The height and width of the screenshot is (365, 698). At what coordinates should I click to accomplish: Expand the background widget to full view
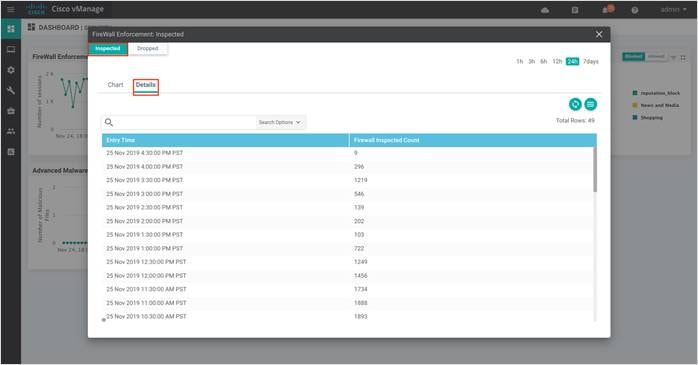pyautogui.click(x=683, y=57)
